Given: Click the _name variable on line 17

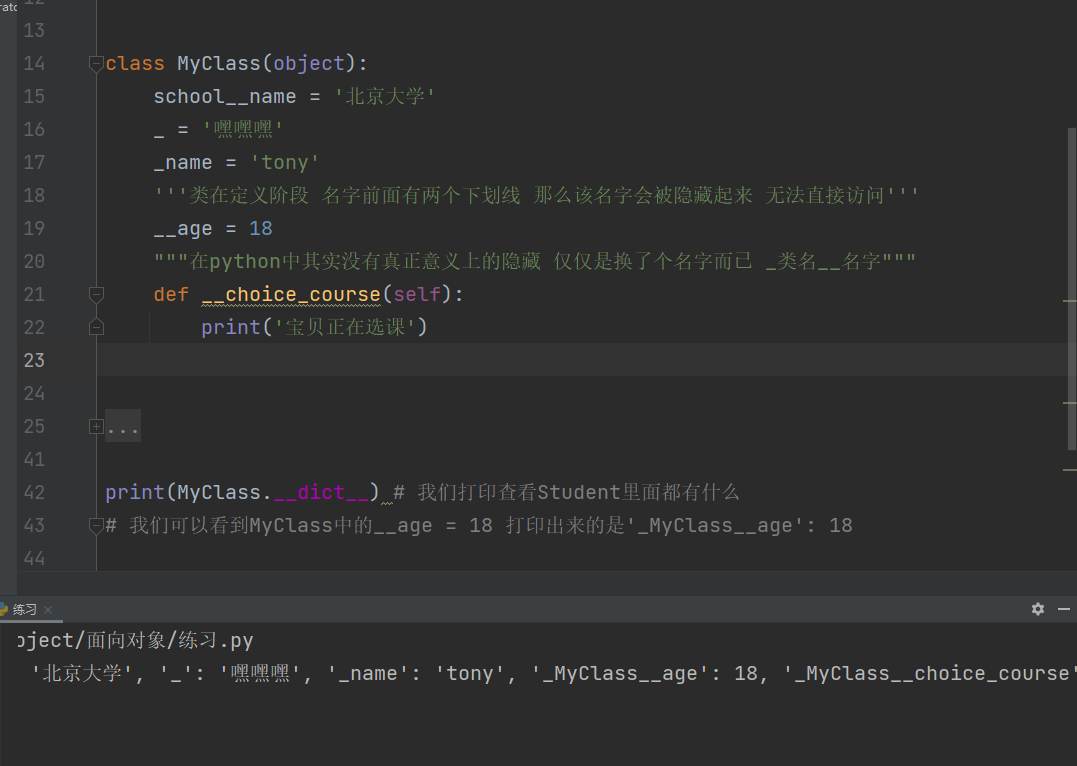Looking at the screenshot, I should (183, 162).
